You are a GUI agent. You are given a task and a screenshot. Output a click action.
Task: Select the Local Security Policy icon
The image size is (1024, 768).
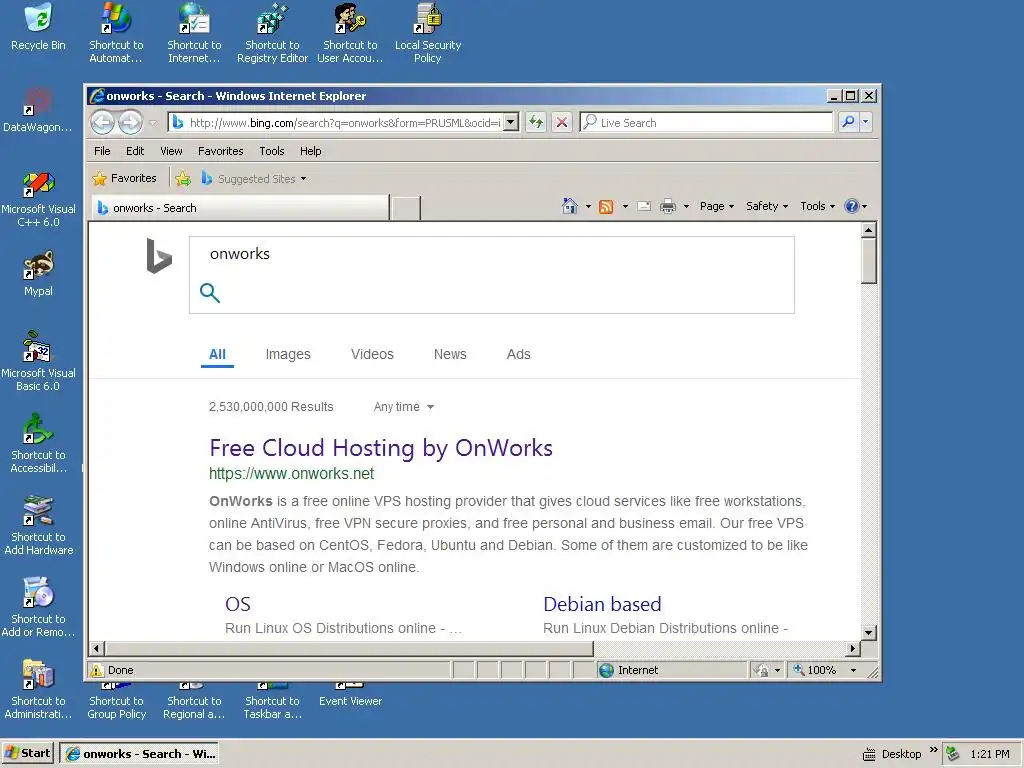[x=428, y=33]
